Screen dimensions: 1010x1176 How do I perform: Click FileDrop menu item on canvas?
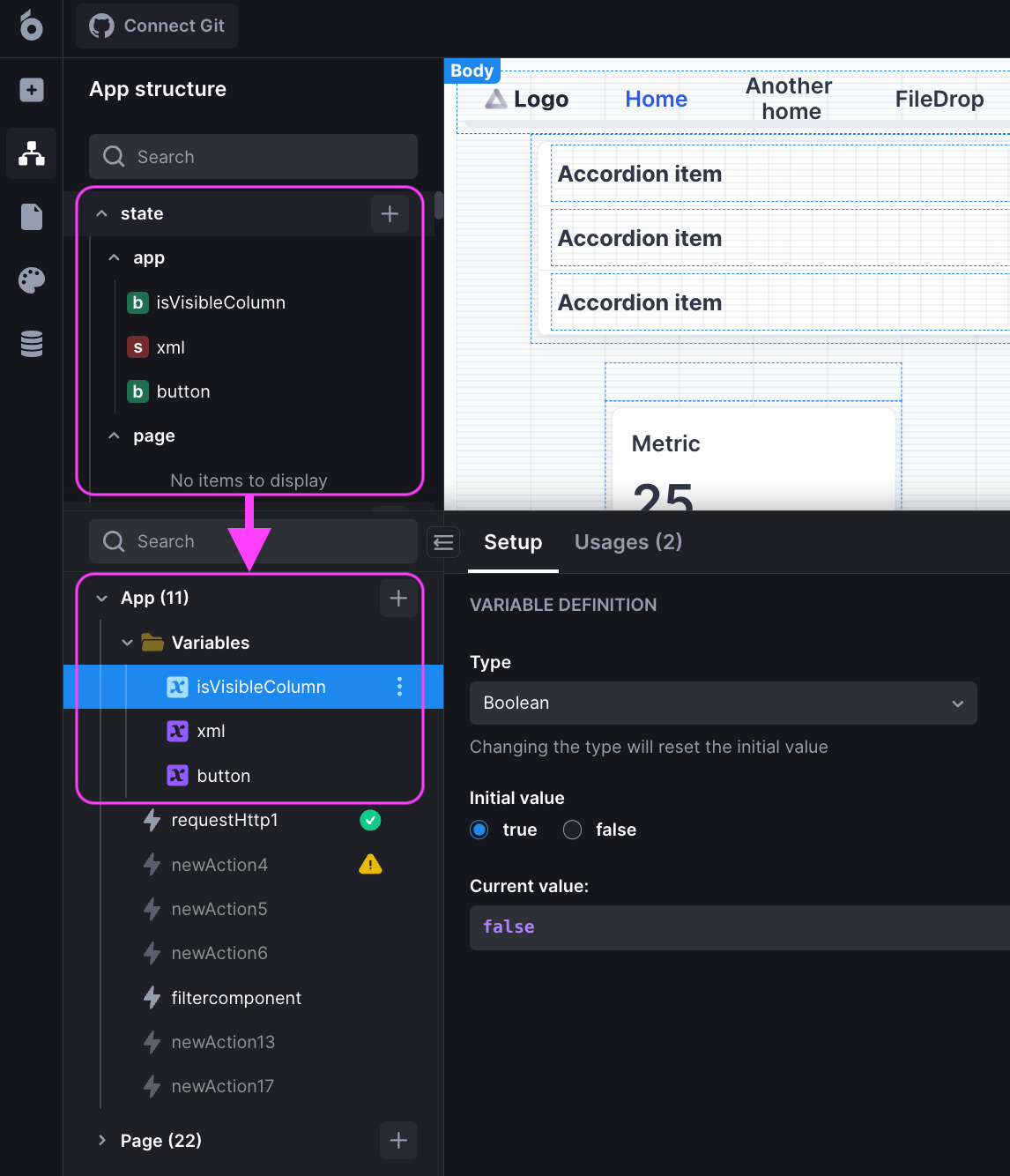coord(939,99)
